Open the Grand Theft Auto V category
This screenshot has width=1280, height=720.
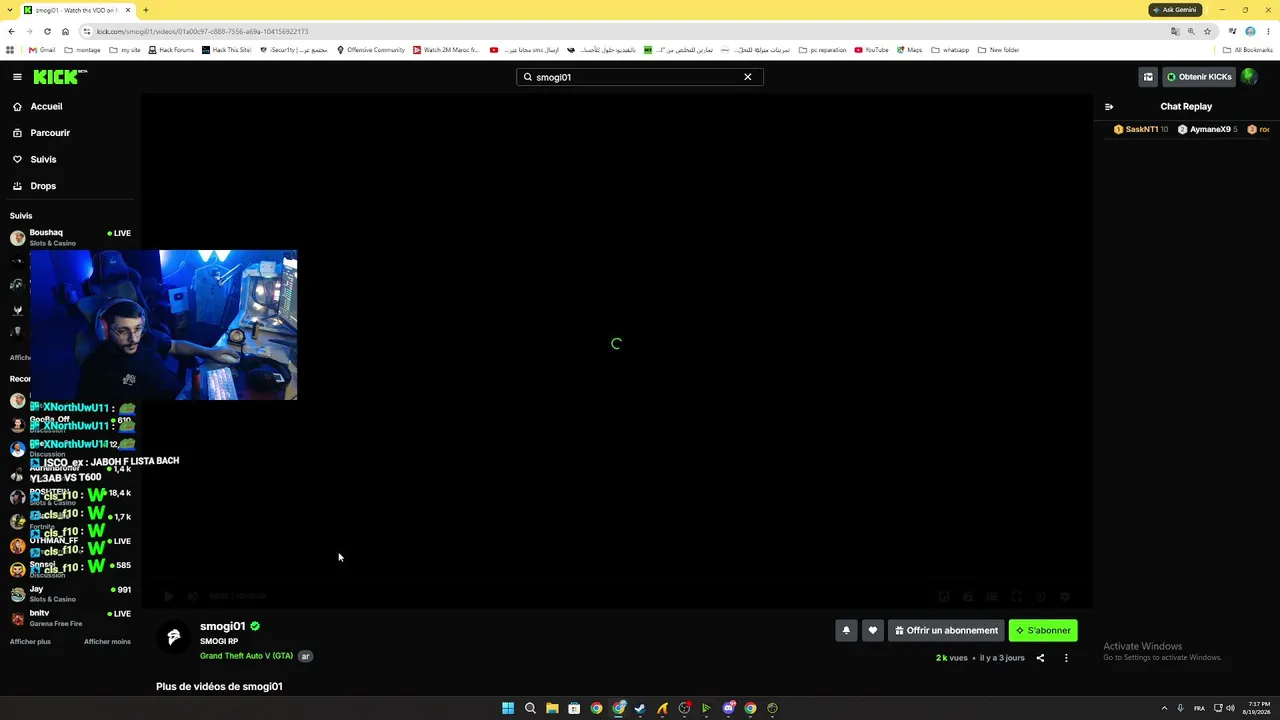click(246, 656)
